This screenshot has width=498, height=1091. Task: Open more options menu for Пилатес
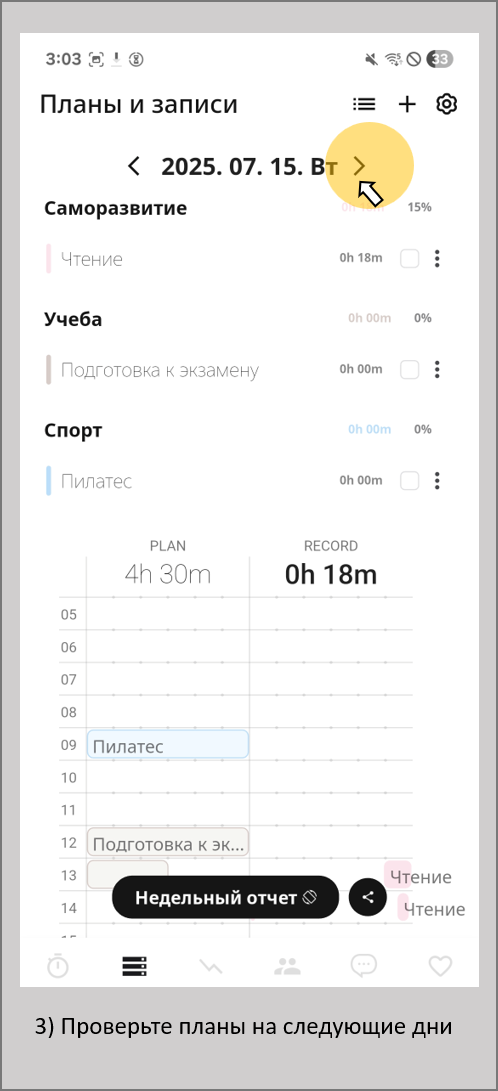437,481
